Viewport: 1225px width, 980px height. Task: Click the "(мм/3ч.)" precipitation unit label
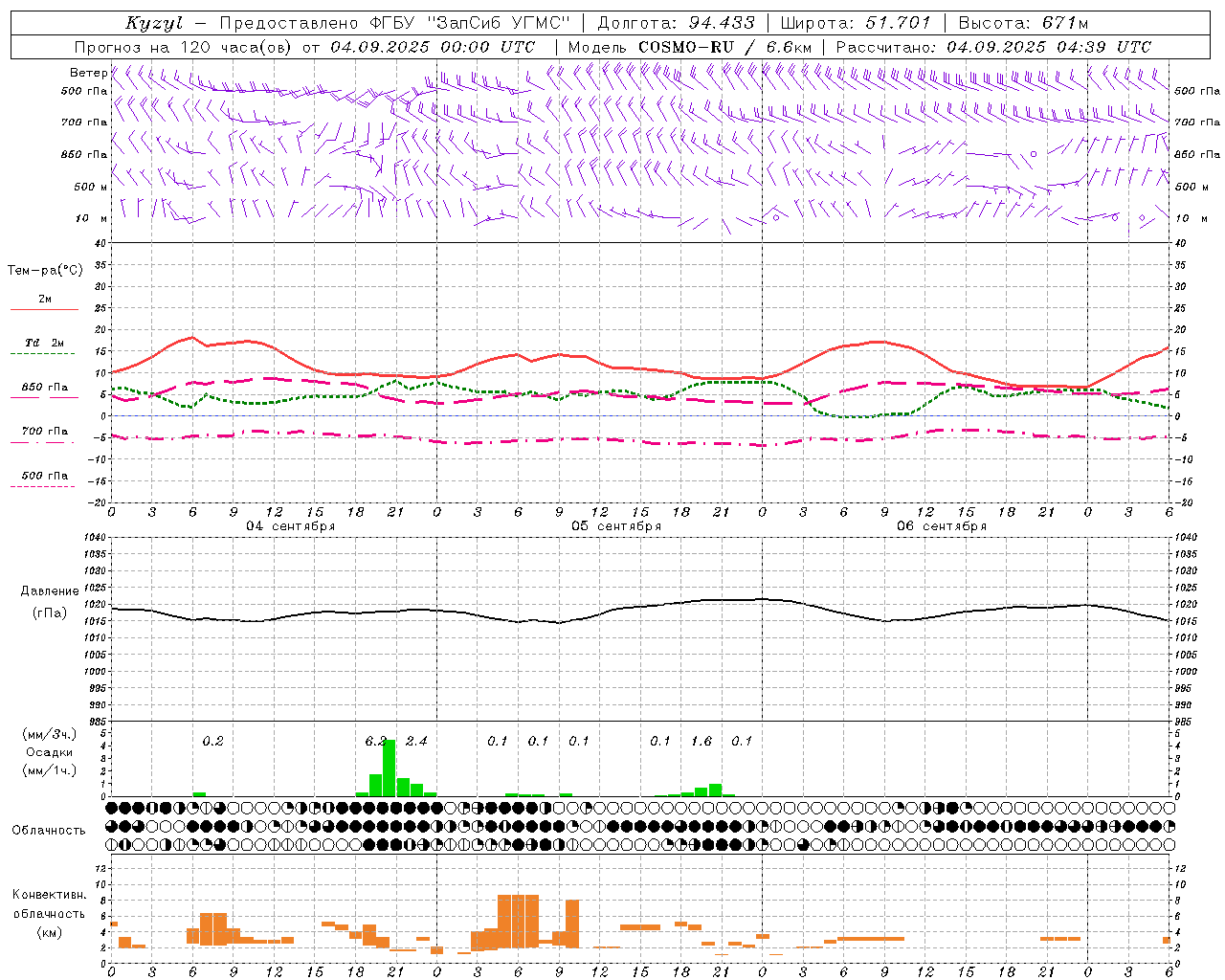coord(50,734)
